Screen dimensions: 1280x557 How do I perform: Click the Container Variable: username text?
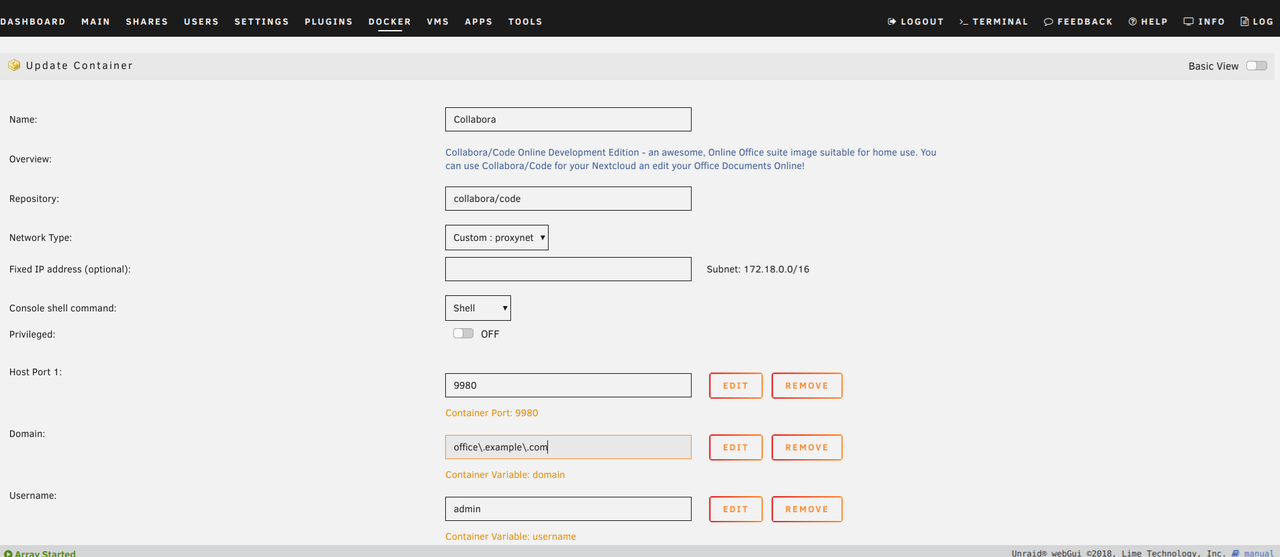coord(511,537)
